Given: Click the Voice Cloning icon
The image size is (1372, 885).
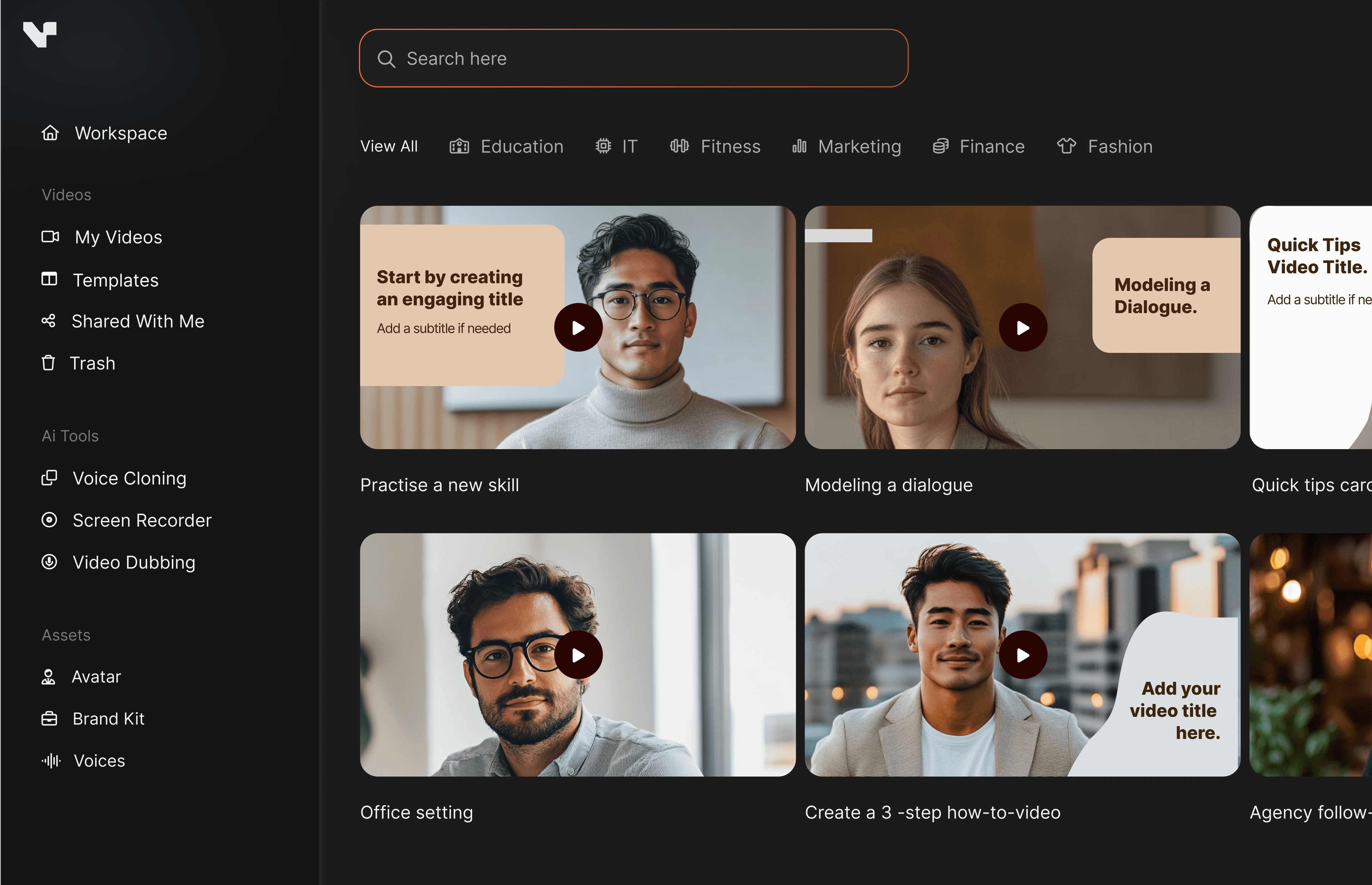Looking at the screenshot, I should pos(49,478).
